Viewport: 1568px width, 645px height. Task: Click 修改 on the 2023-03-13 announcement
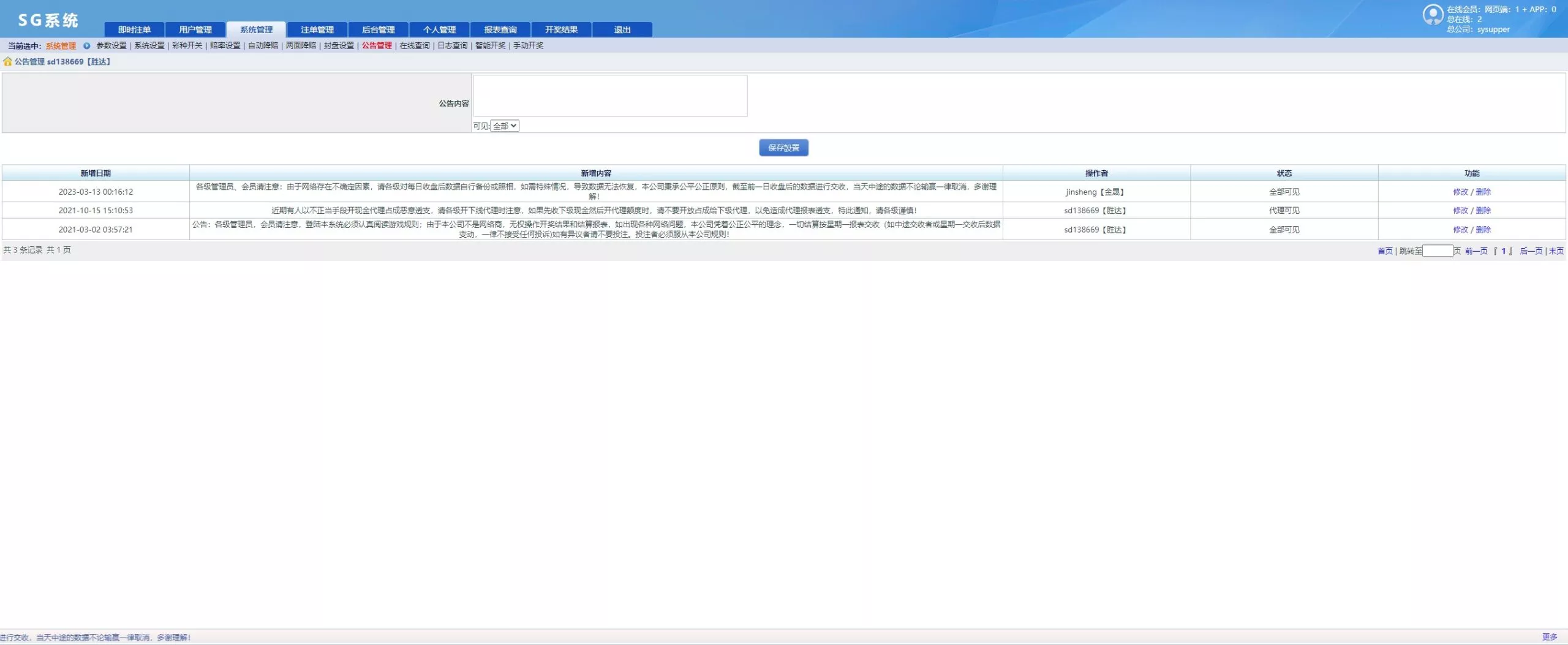click(1460, 191)
